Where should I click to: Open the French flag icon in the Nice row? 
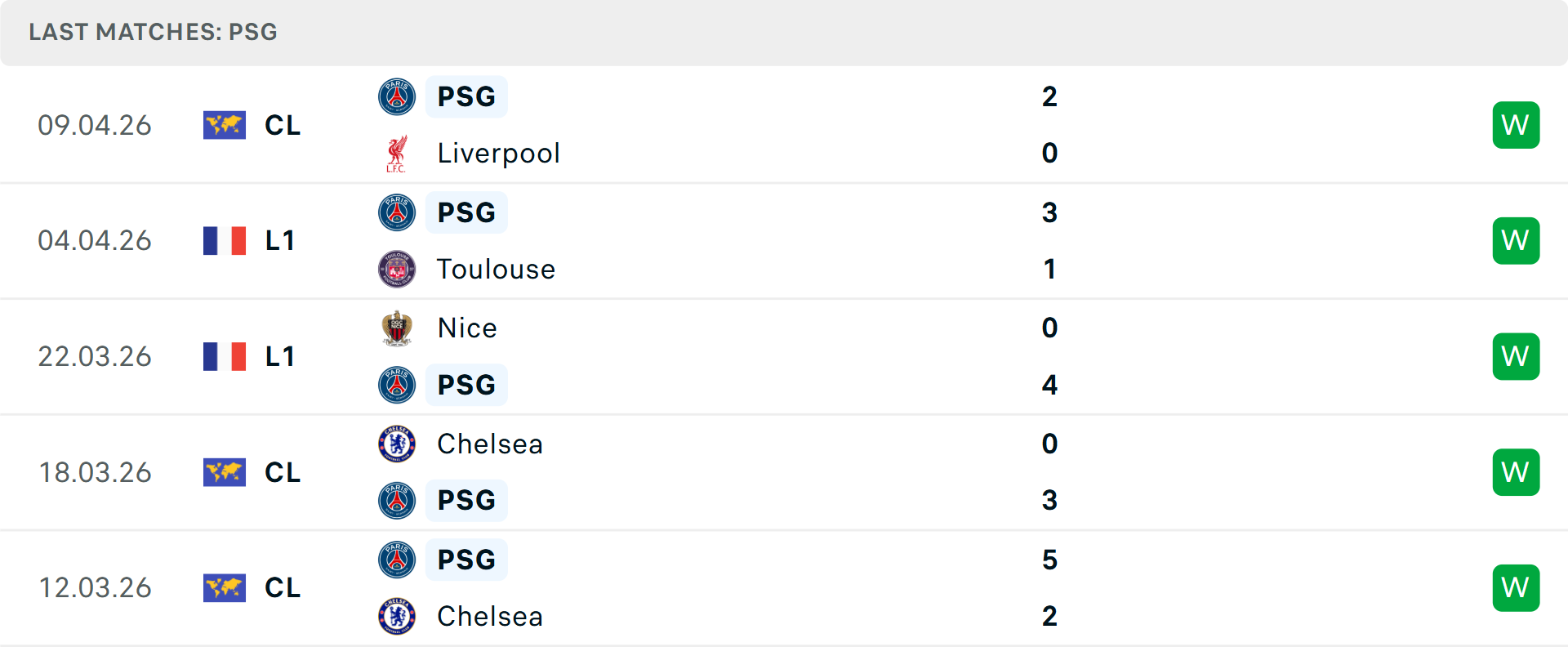(224, 356)
